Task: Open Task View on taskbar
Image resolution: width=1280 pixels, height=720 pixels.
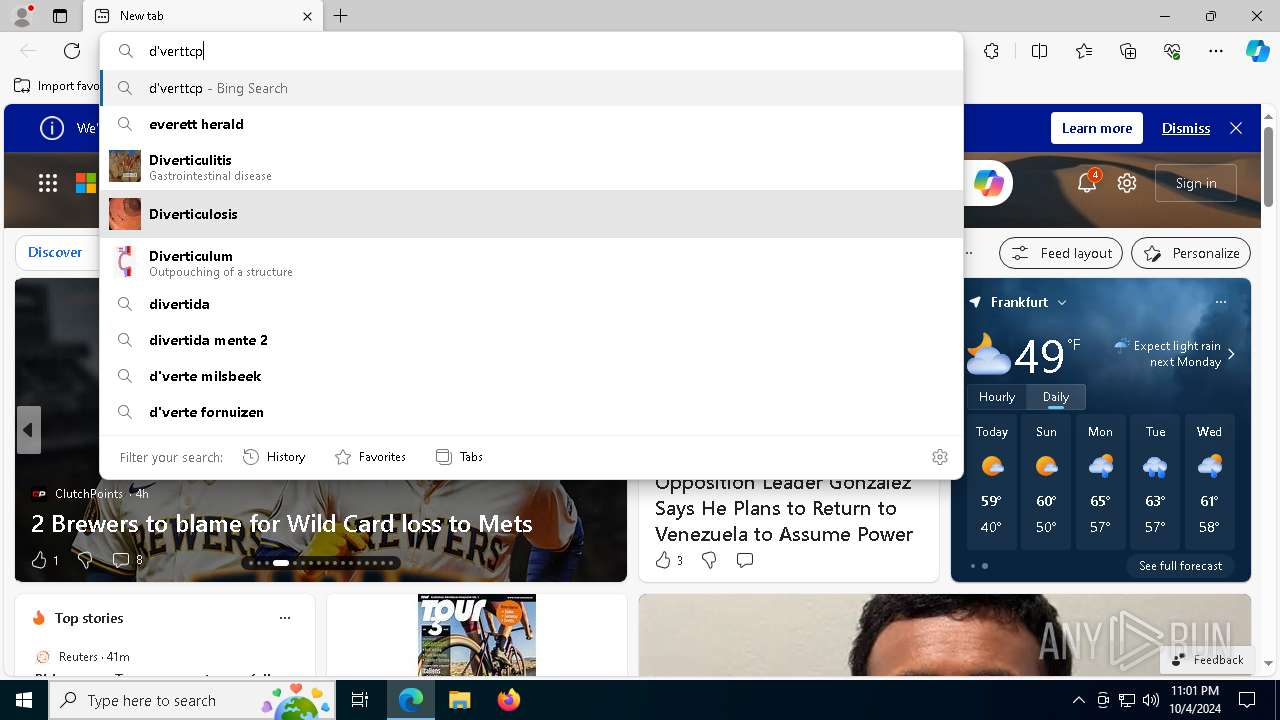Action: [x=360, y=700]
